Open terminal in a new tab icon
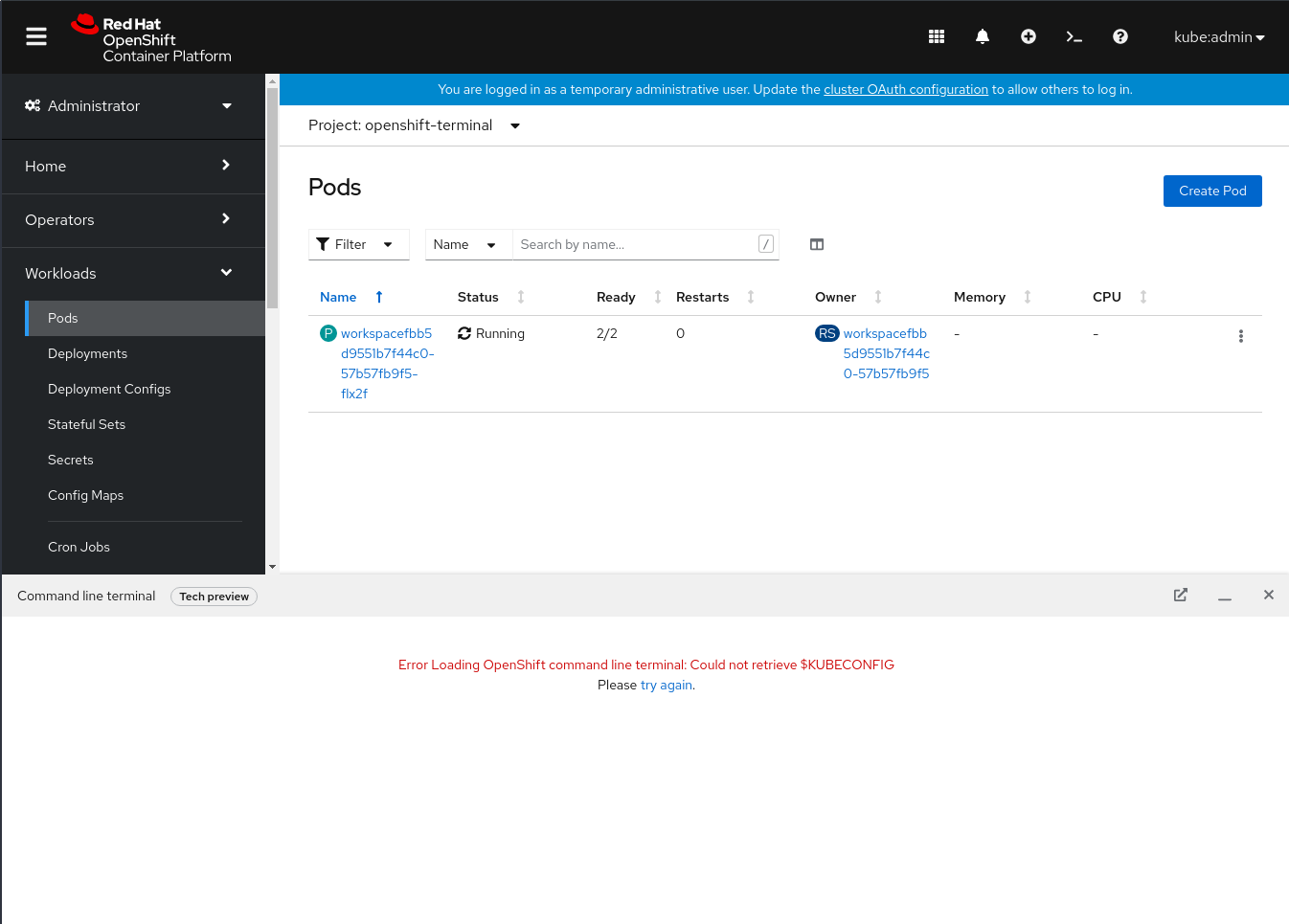The image size is (1289, 924). 1181,595
